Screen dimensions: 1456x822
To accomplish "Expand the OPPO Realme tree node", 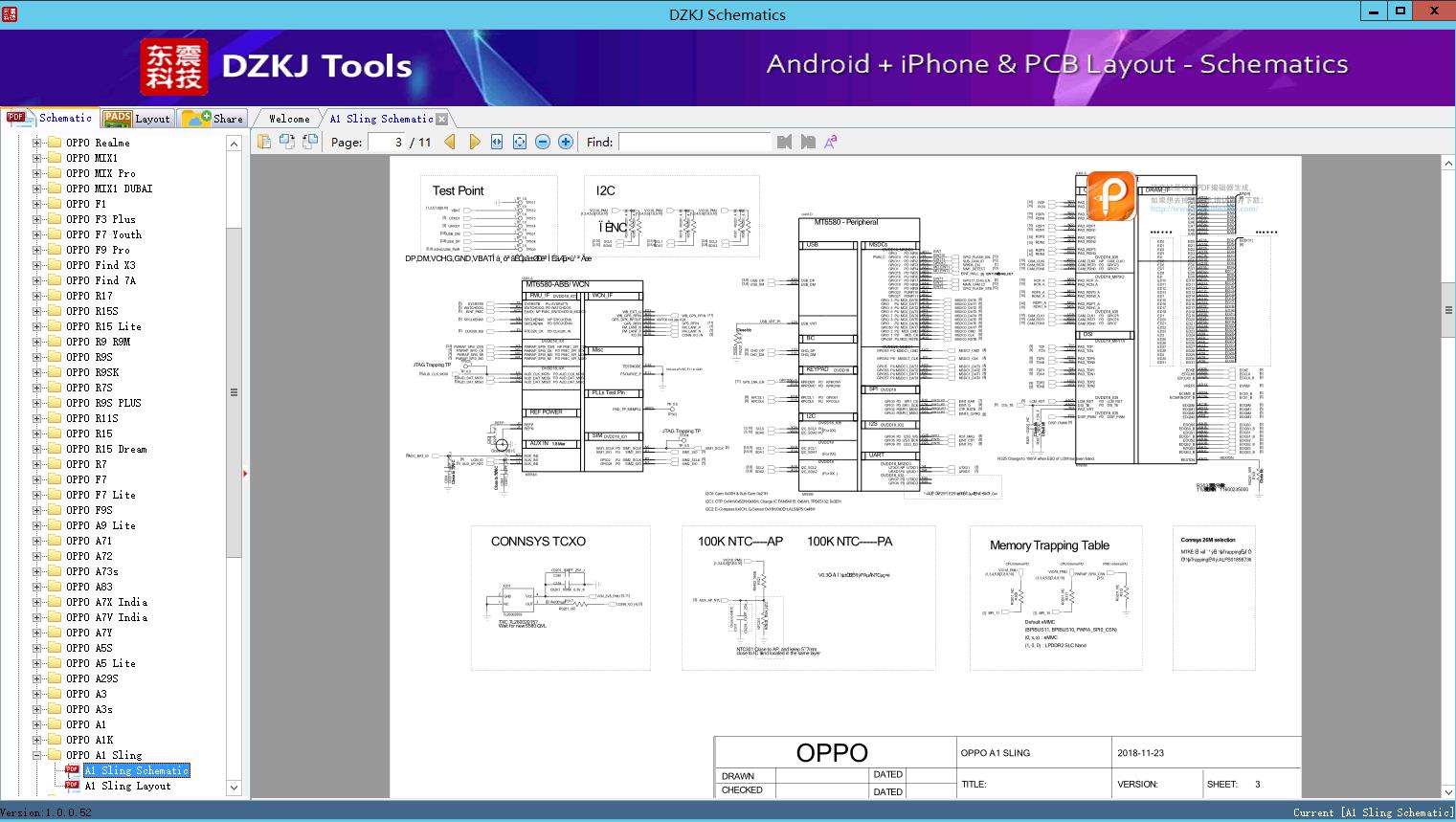I will (37, 143).
